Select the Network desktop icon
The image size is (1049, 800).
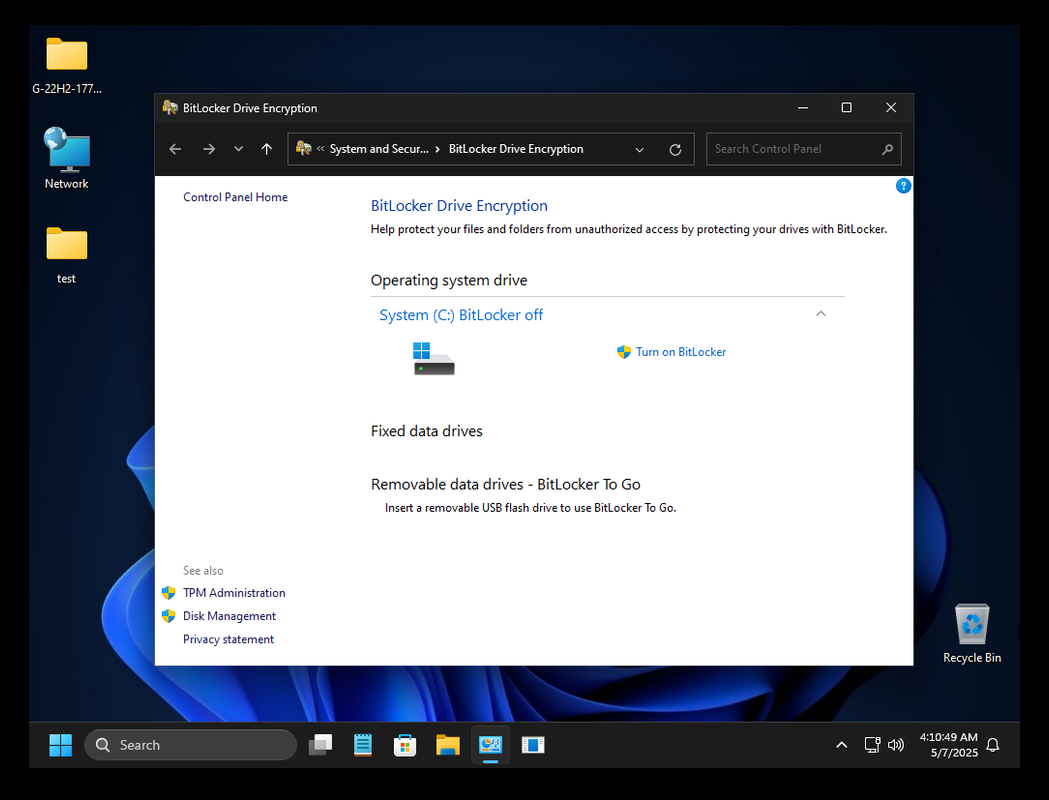(x=67, y=159)
